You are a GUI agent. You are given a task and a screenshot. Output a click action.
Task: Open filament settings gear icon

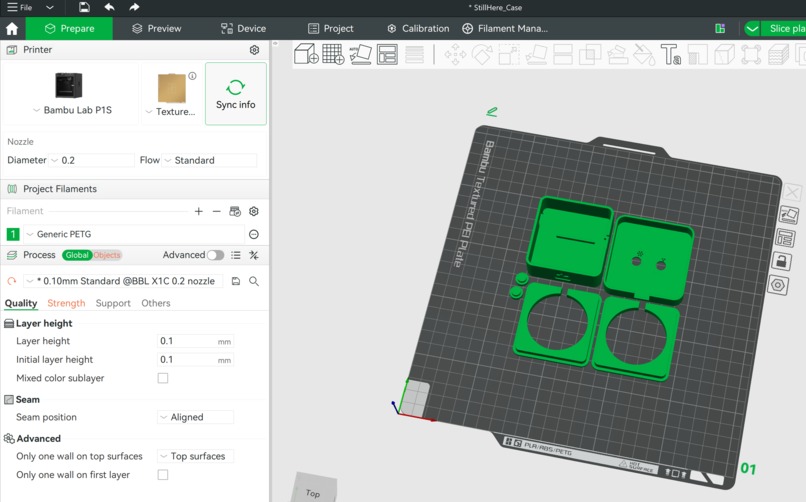(254, 211)
